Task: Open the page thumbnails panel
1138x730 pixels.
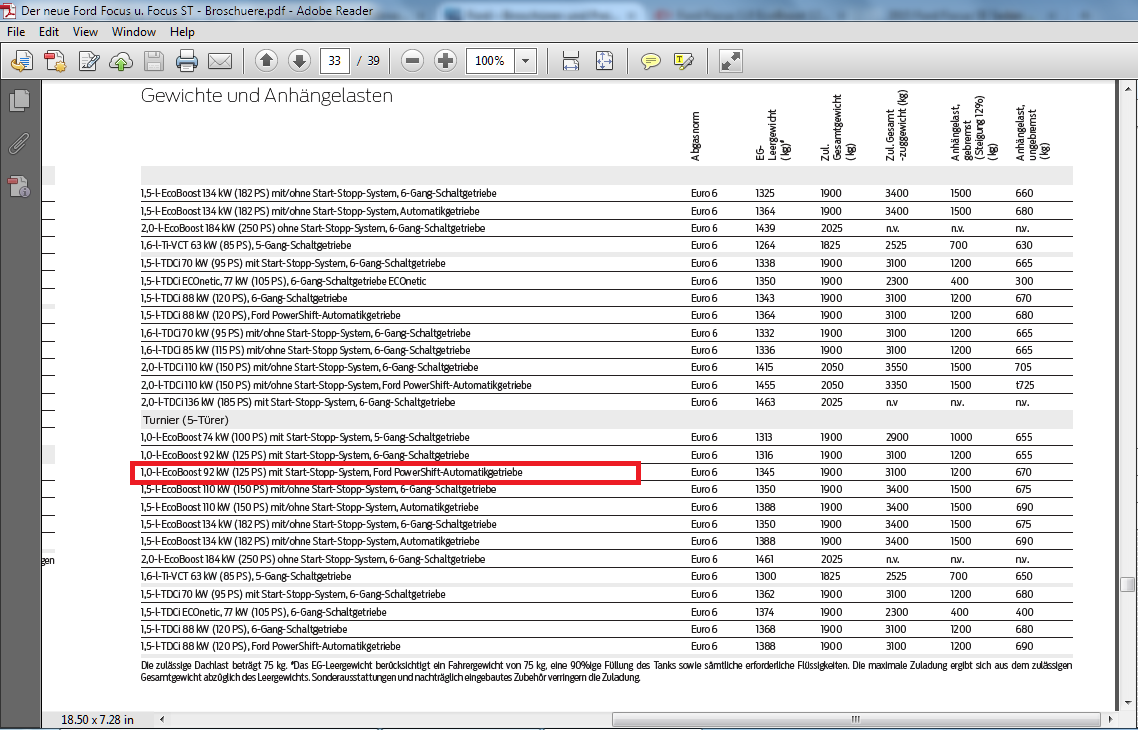Action: click(x=20, y=100)
